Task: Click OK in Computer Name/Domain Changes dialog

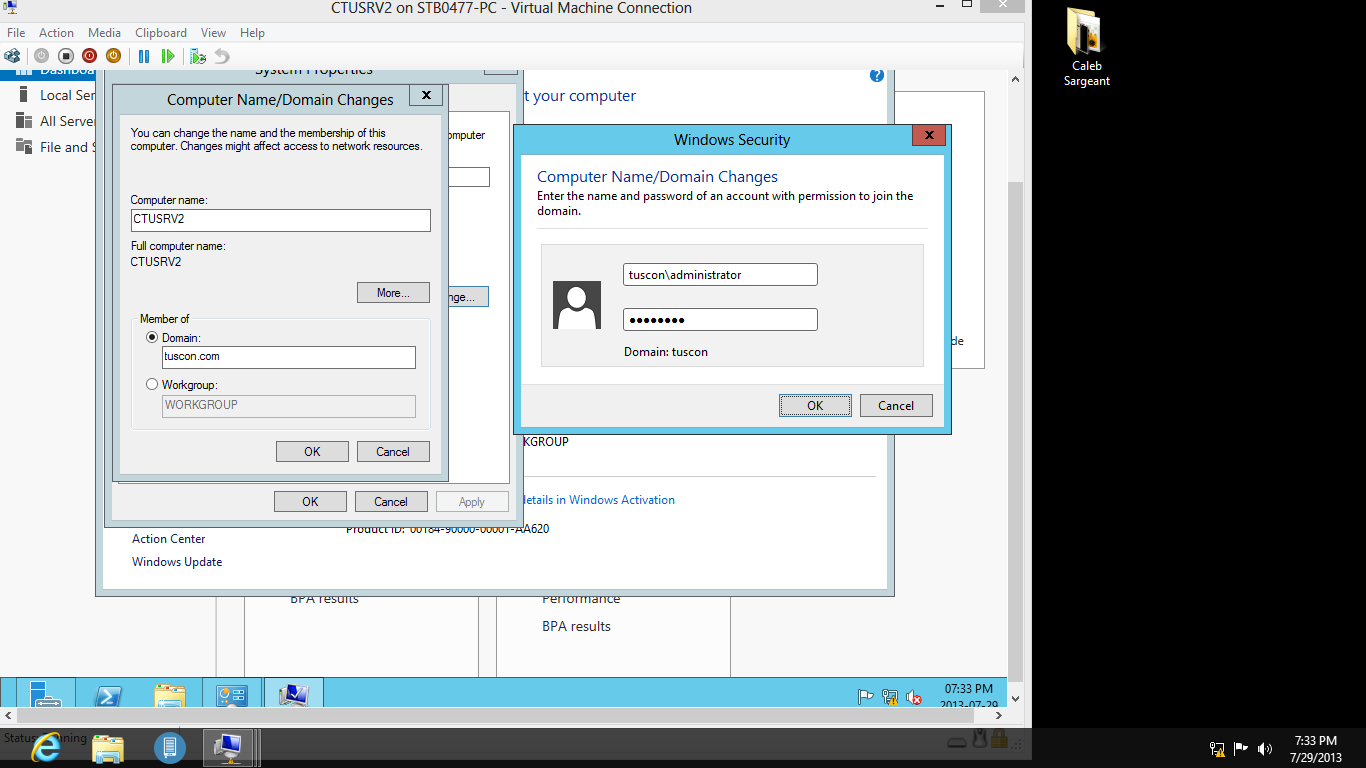Action: tap(312, 451)
